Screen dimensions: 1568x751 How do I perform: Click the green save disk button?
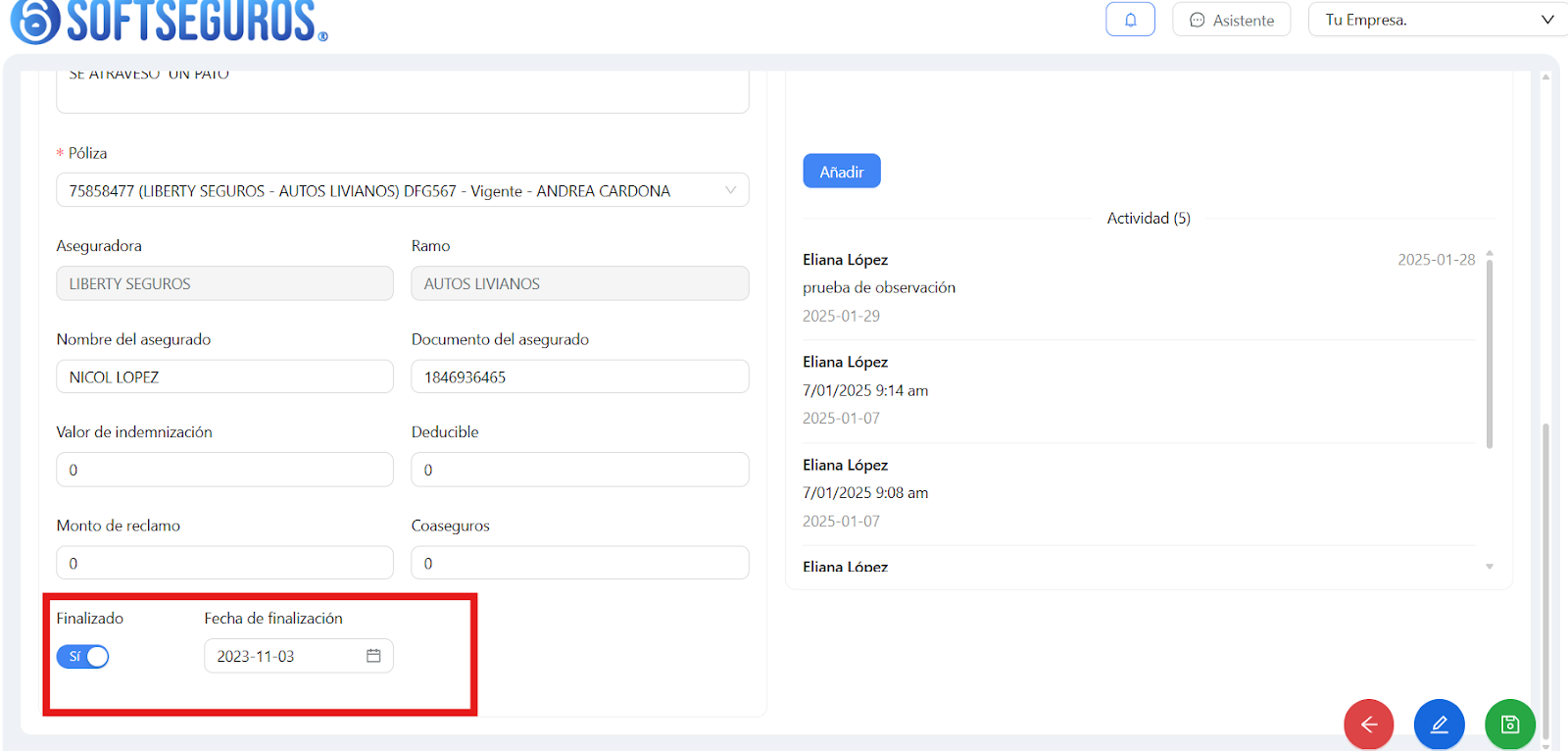[1510, 725]
